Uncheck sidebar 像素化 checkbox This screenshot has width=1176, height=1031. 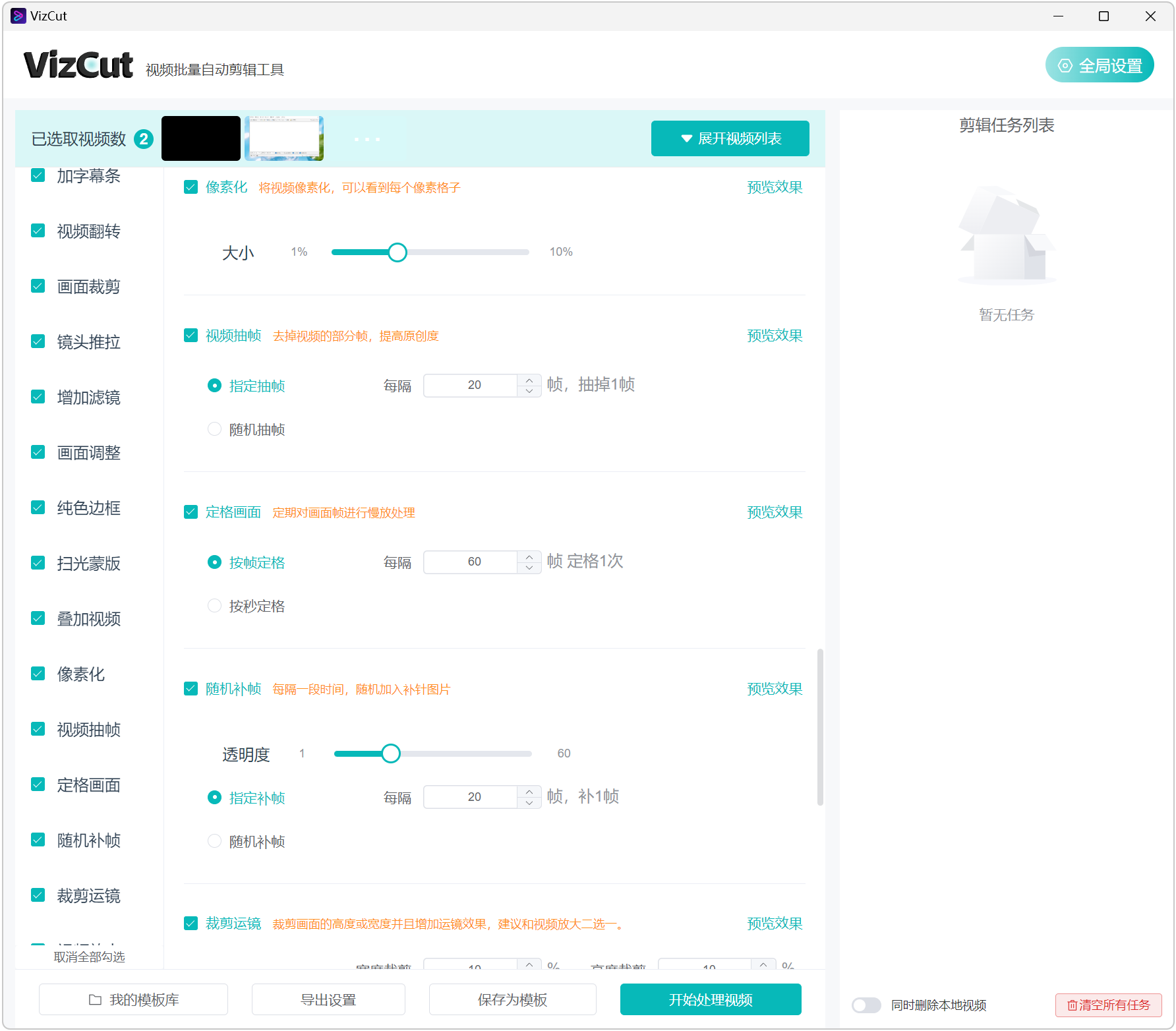point(38,674)
